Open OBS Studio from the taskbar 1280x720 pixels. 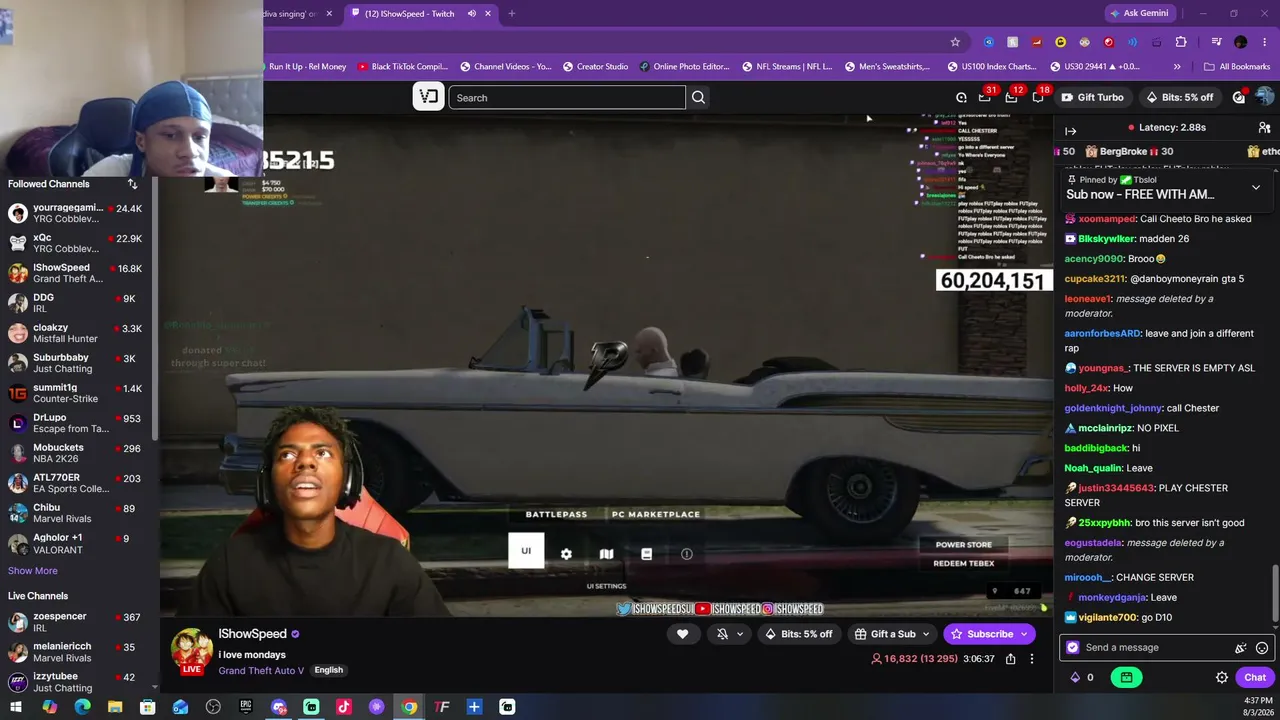pos(213,707)
